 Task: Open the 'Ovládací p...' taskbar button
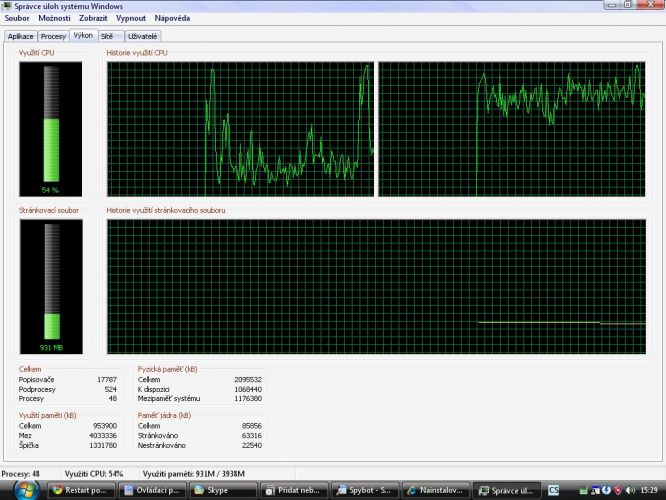pyautogui.click(x=152, y=490)
